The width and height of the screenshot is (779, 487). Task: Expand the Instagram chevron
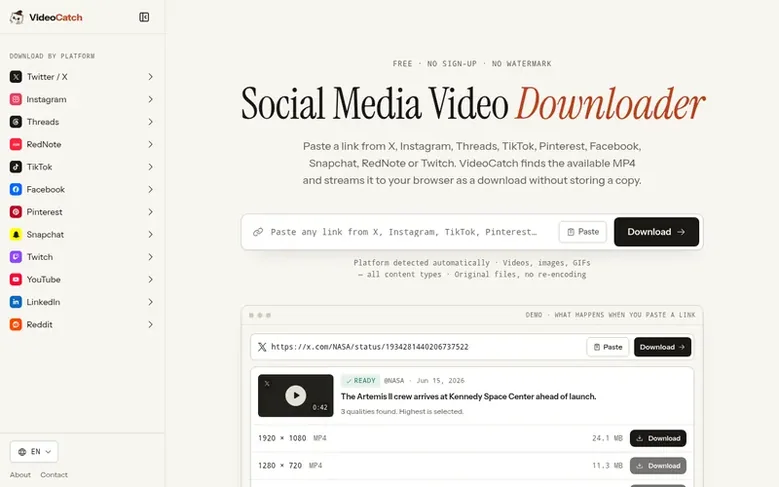pyautogui.click(x=150, y=99)
